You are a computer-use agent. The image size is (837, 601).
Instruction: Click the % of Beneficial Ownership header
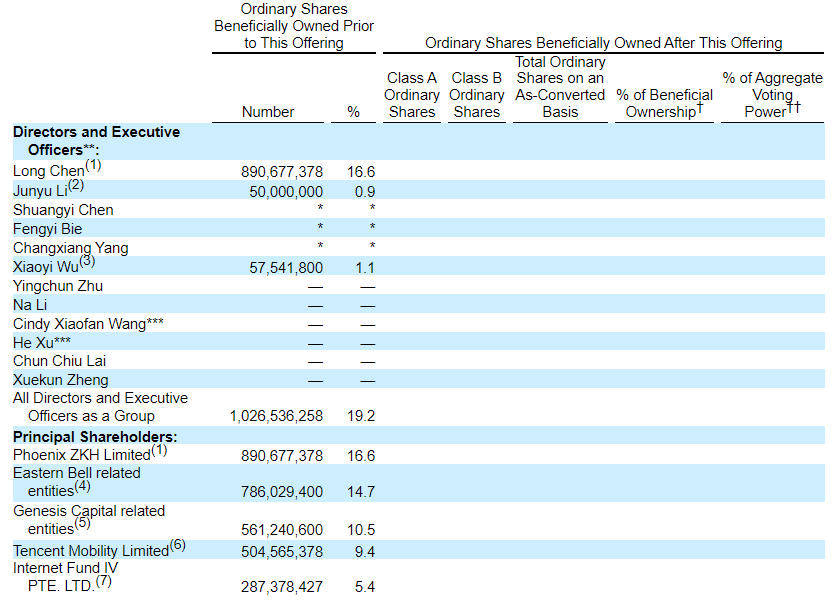(x=664, y=103)
